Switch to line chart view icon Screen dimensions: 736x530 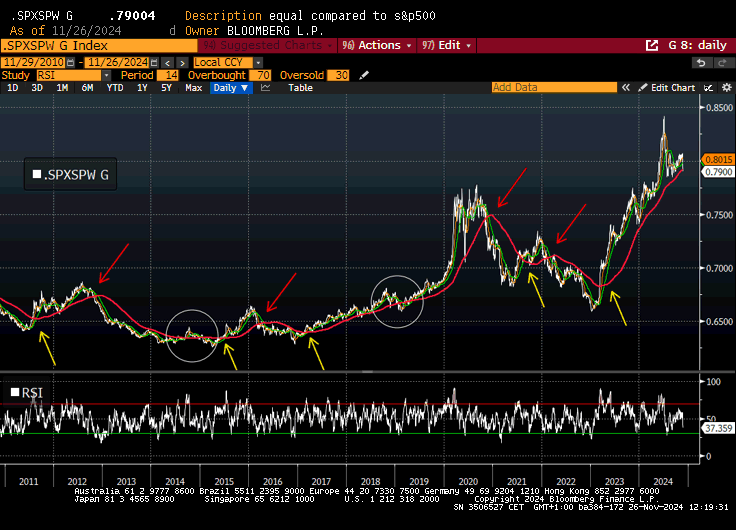coord(265,88)
